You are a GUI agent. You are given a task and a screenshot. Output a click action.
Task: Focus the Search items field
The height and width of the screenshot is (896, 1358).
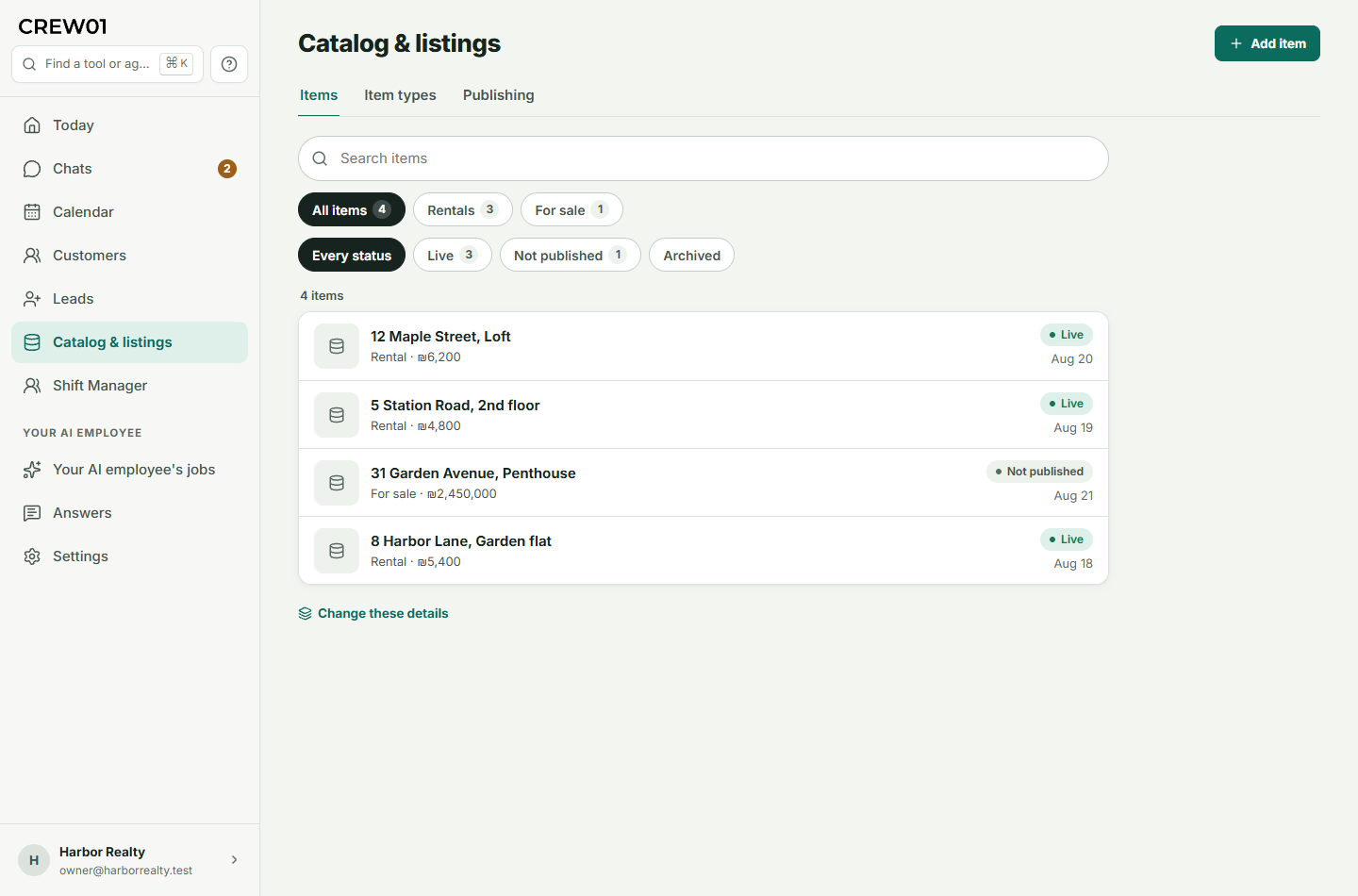pos(704,158)
